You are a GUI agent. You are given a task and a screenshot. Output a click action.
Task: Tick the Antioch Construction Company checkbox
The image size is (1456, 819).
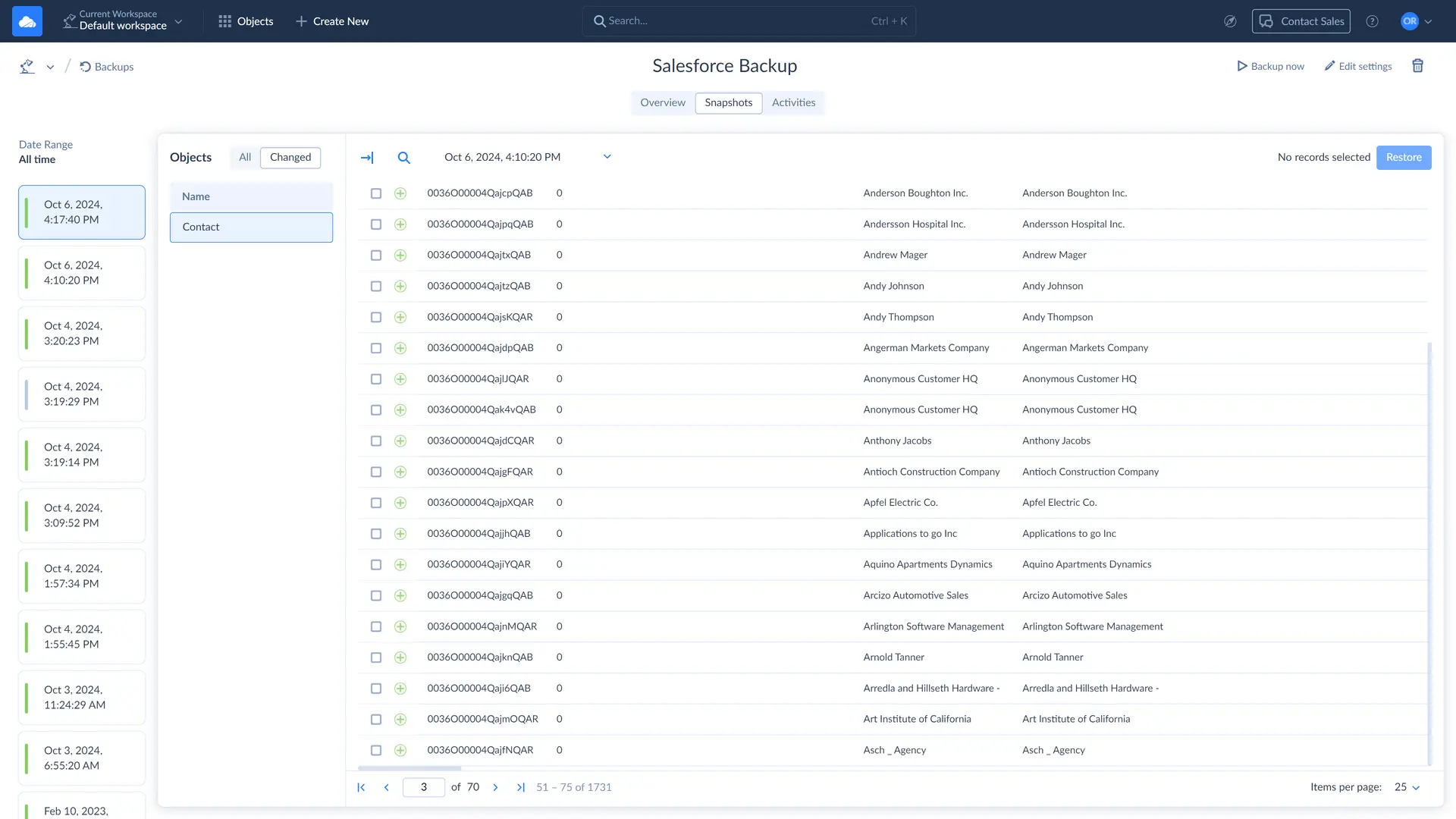375,472
